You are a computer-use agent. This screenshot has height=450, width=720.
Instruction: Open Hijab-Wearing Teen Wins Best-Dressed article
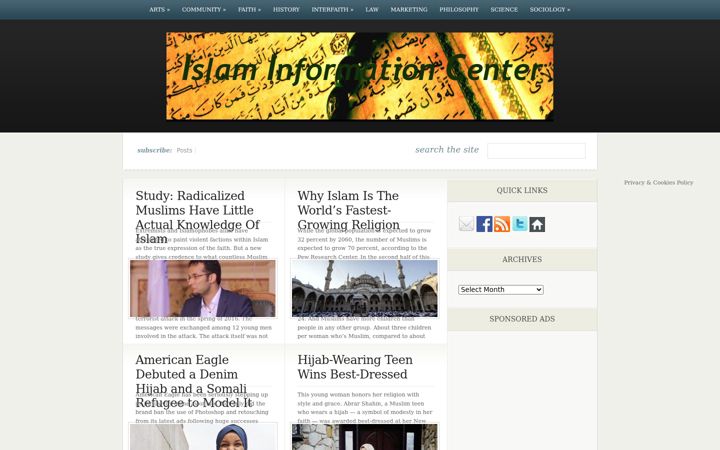point(355,367)
